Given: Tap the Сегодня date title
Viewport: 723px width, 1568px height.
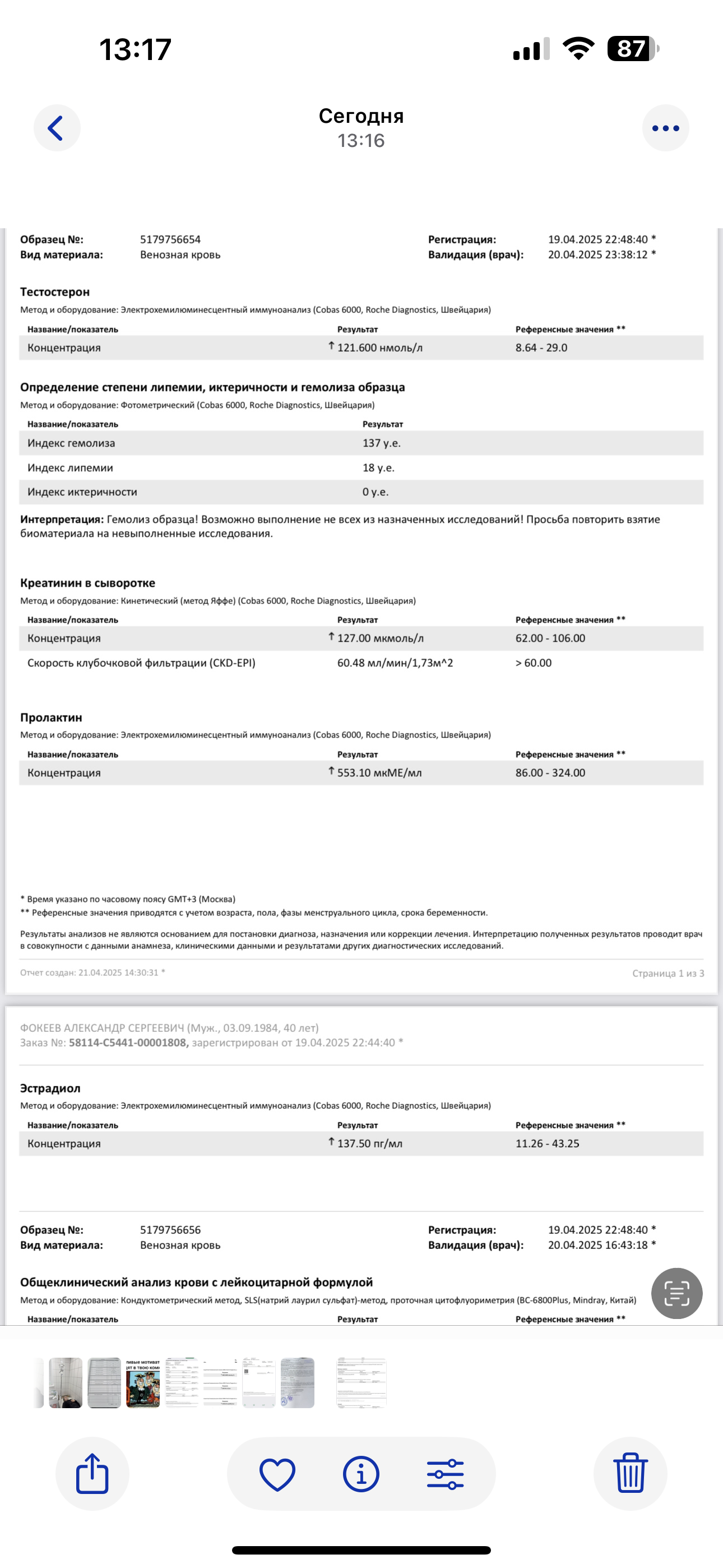Looking at the screenshot, I should 361,116.
